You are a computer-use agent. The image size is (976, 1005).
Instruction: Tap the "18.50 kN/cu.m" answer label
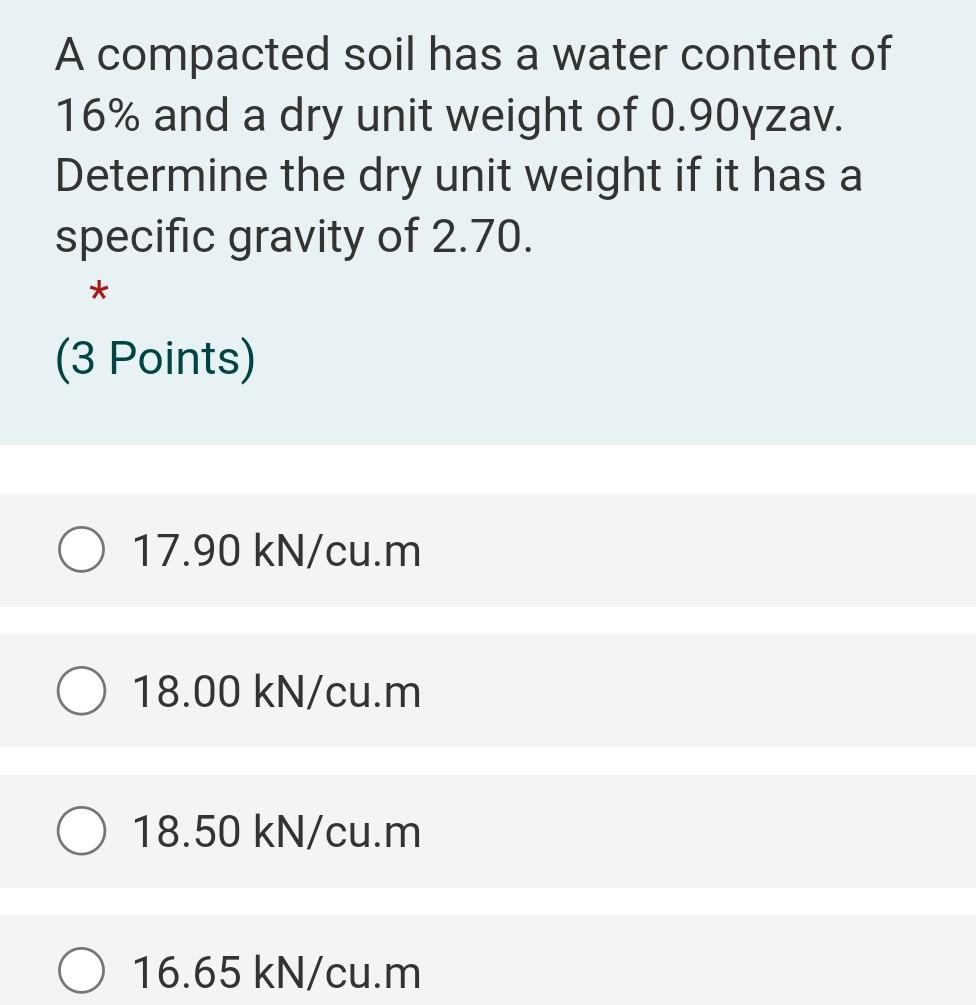click(x=276, y=832)
